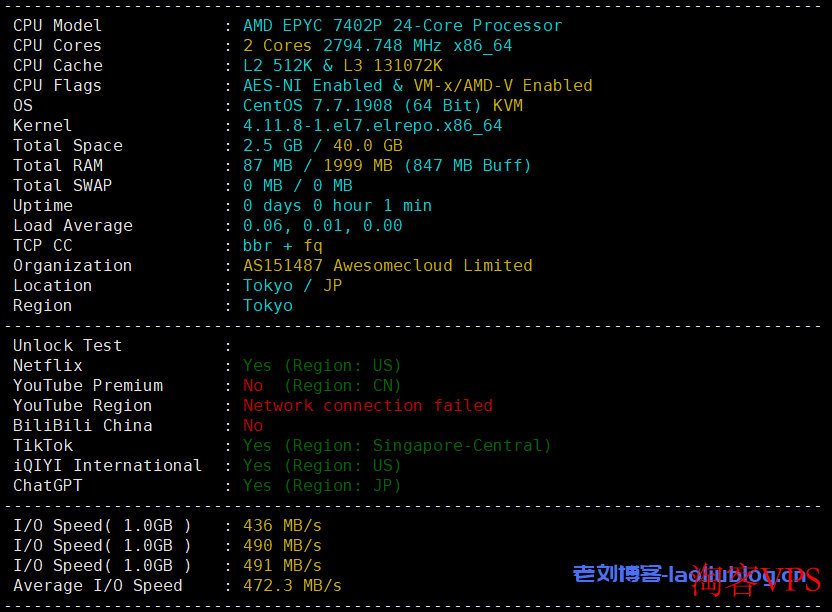
Task: Click the Average I/O Speed 472.3 MB/s value
Action: (x=292, y=585)
